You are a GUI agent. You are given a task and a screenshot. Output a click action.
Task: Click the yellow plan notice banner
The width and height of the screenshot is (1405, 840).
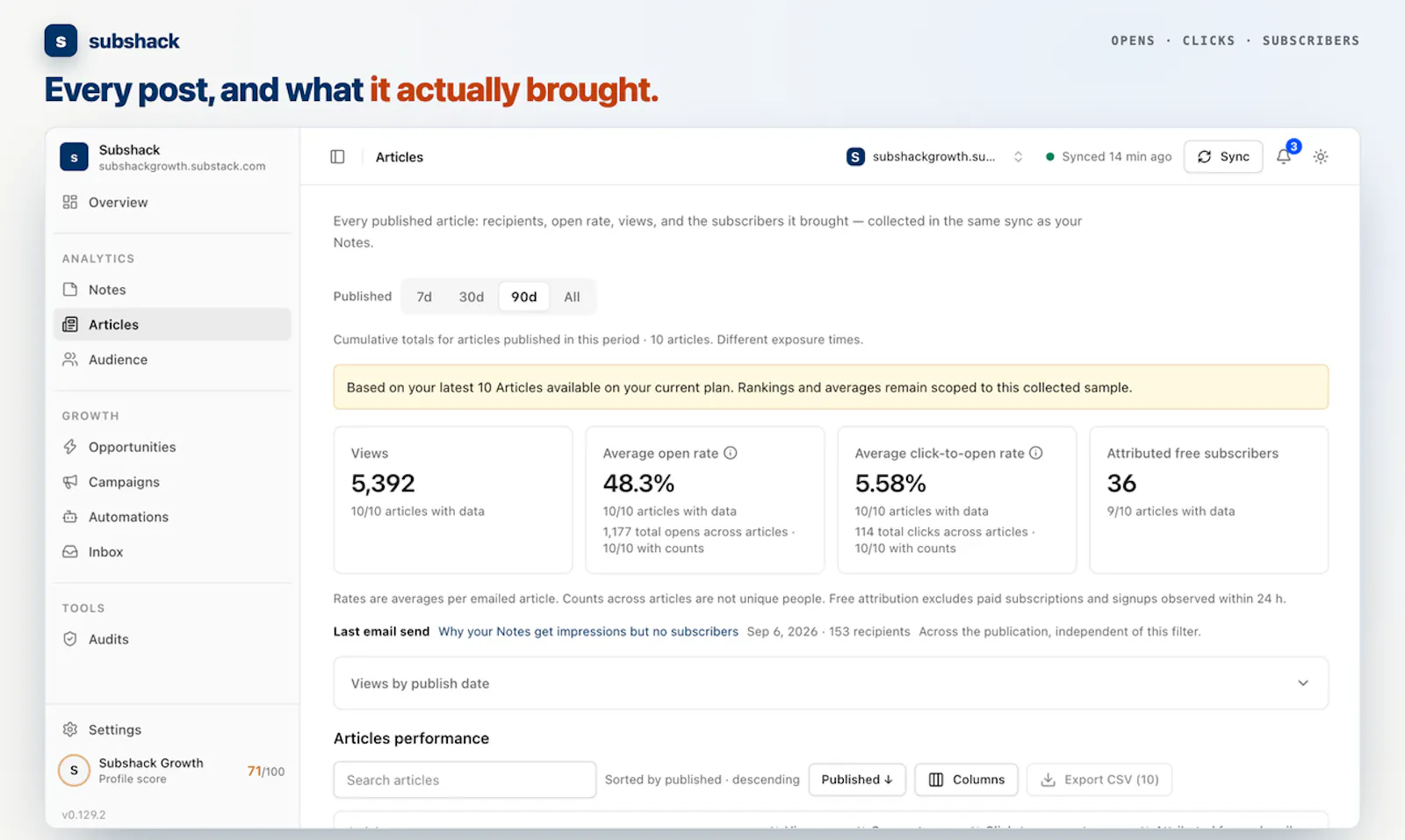(x=831, y=387)
